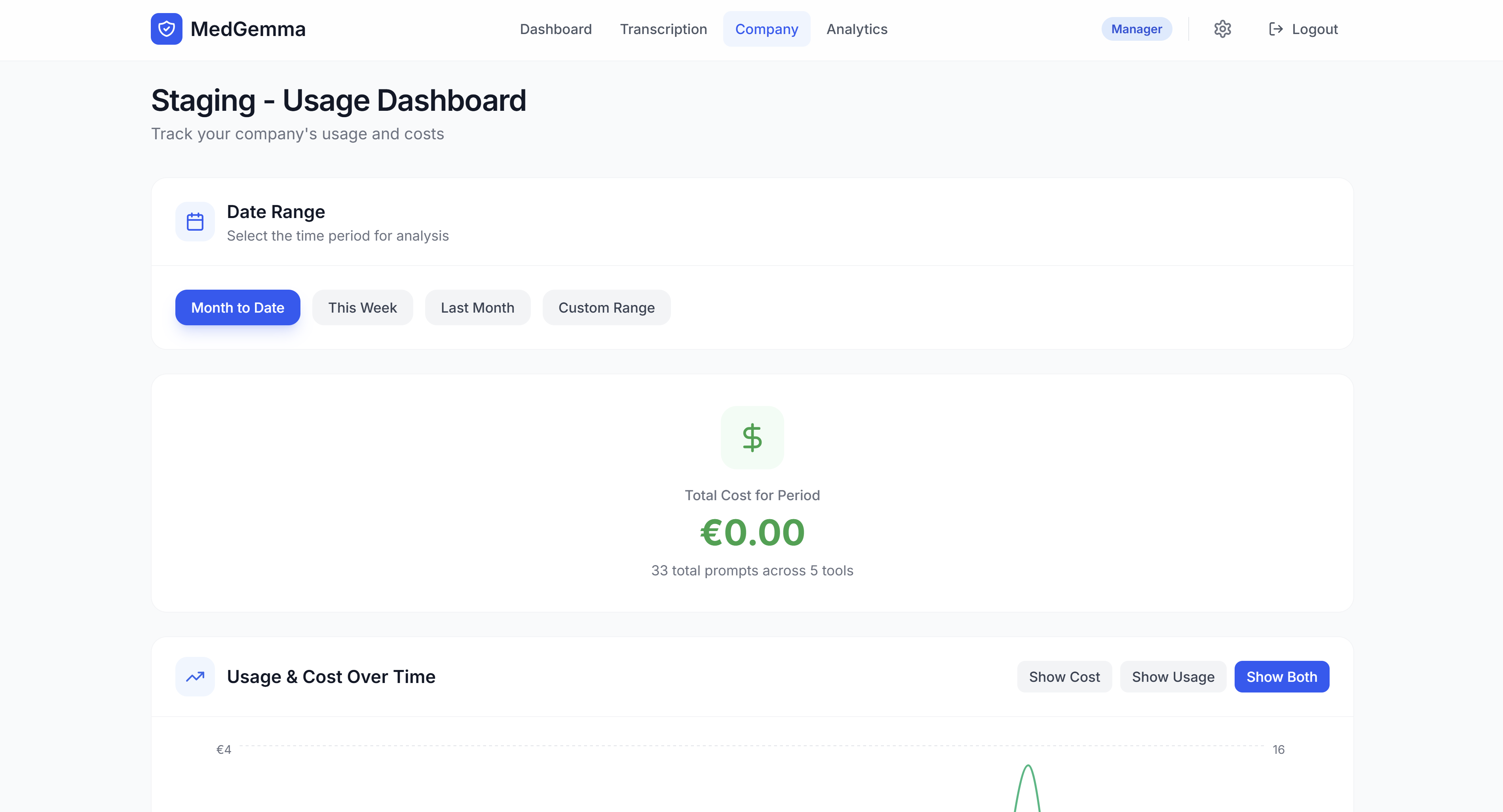This screenshot has height=812, width=1503.
Task: Click the green dollar sign icon
Action: pyautogui.click(x=752, y=438)
